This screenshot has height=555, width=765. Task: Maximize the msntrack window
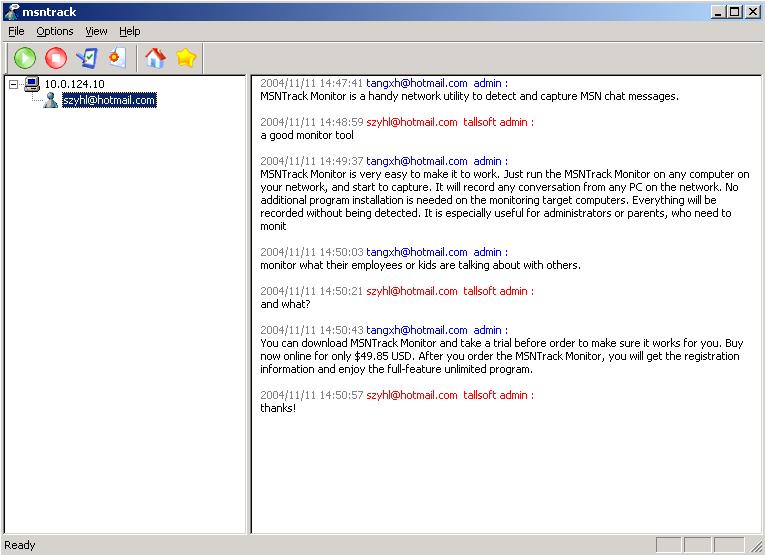coord(735,11)
